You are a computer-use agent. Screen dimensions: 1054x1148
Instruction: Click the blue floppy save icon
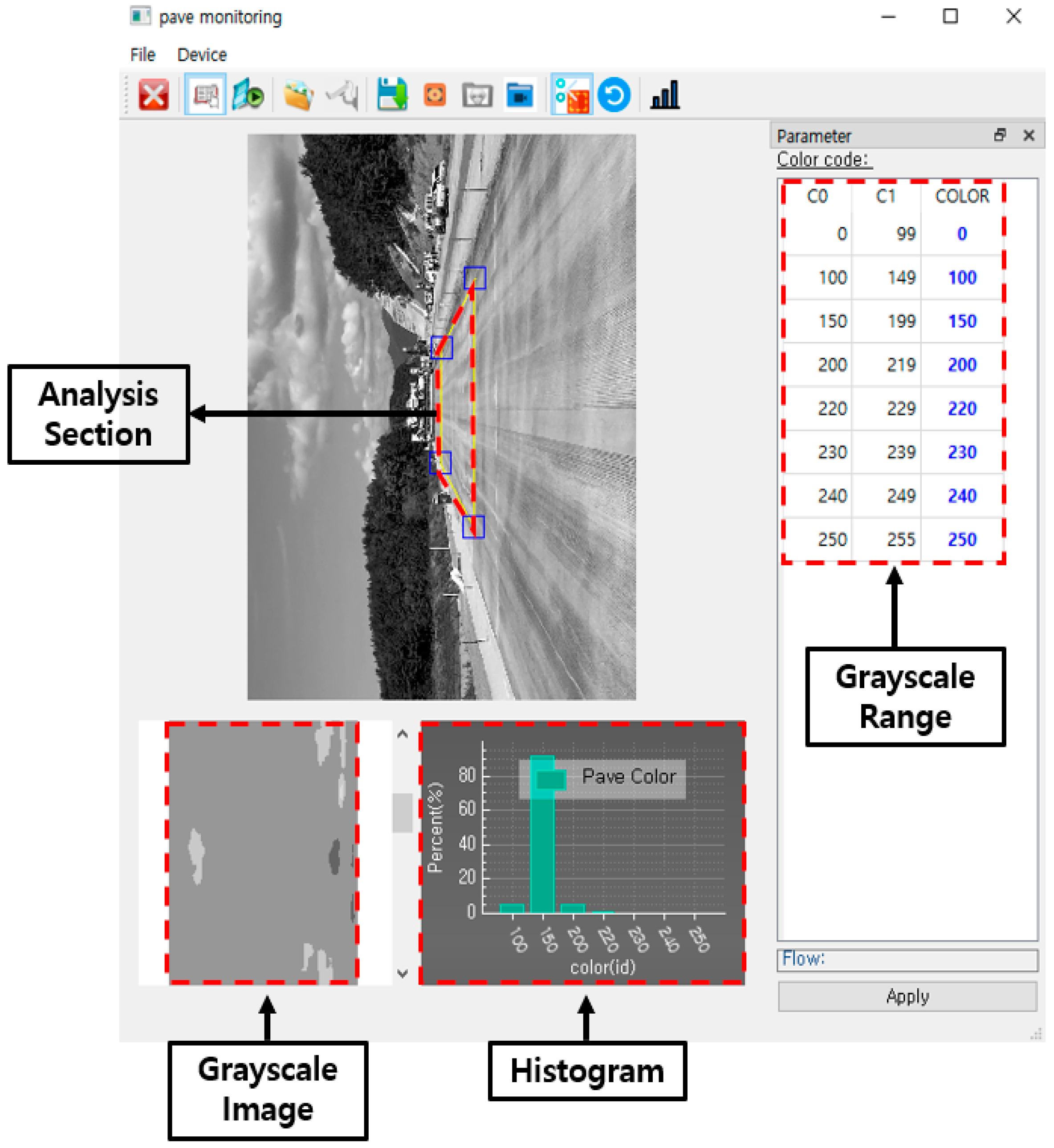pyautogui.click(x=392, y=95)
